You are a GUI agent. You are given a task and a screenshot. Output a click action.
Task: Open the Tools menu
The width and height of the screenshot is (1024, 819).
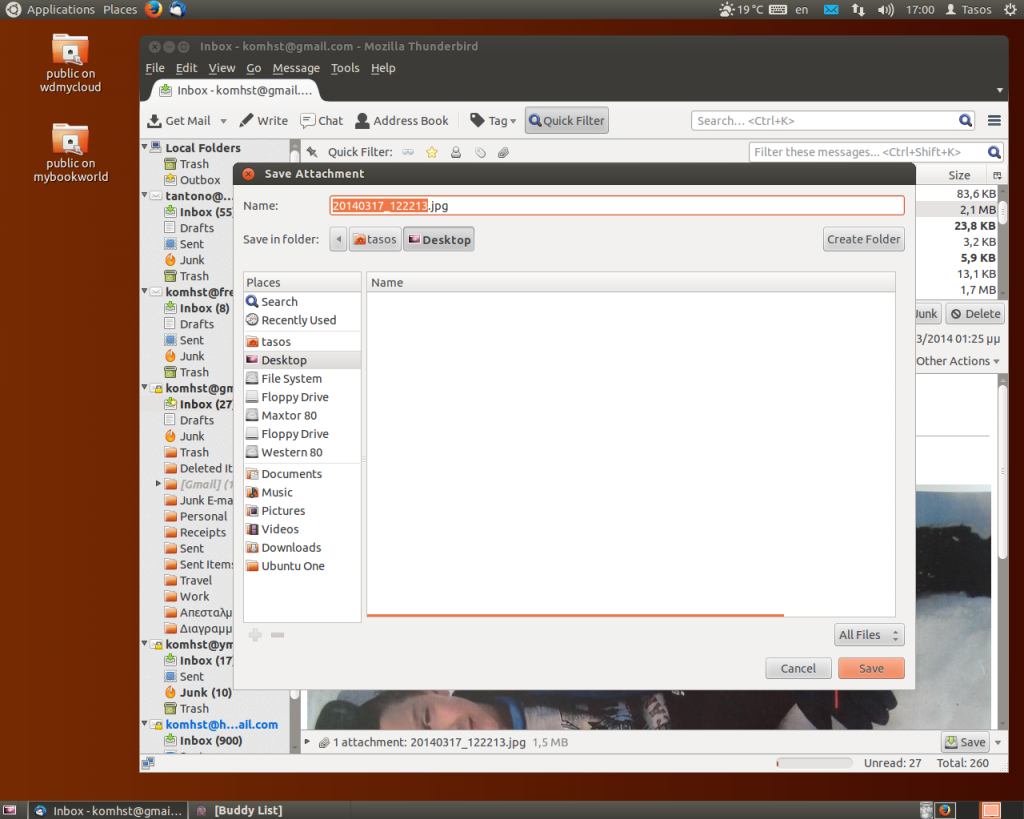coord(345,68)
